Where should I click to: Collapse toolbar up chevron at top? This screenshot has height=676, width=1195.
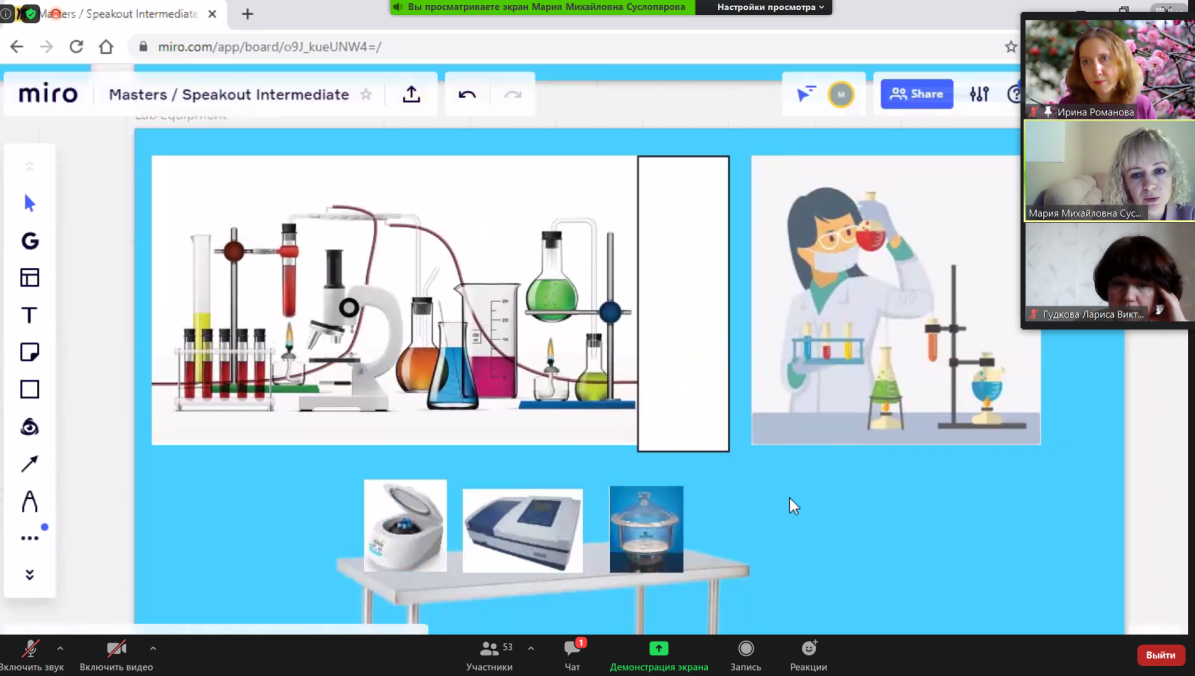pos(30,167)
